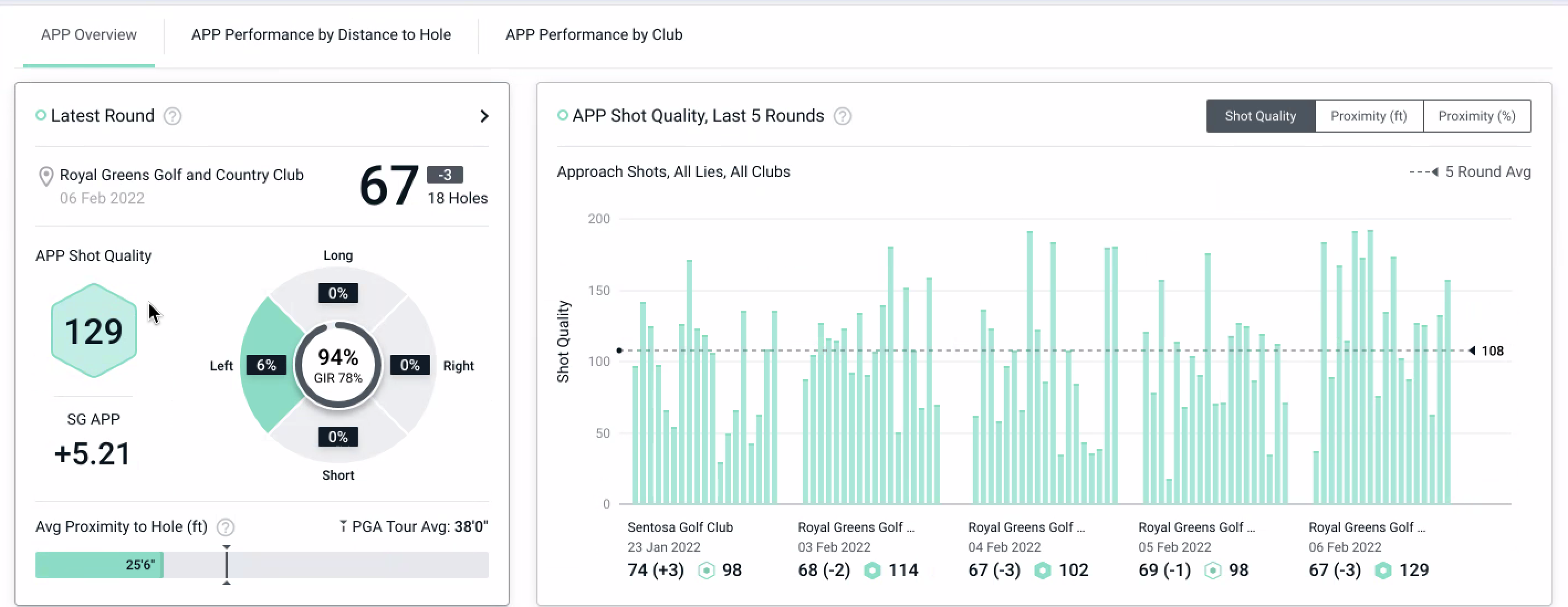Switch chart to Proximity (ft) view
The height and width of the screenshot is (607, 1568).
click(1368, 116)
